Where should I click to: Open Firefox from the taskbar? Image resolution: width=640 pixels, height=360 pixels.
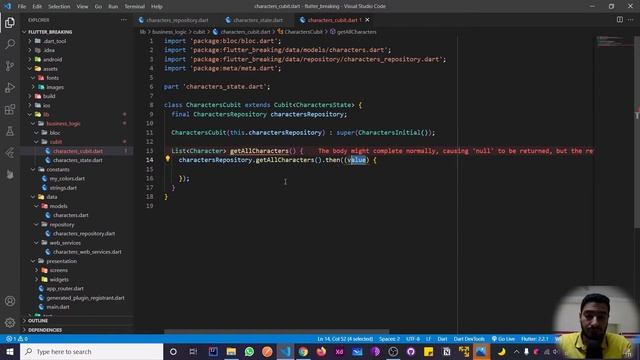point(321,351)
